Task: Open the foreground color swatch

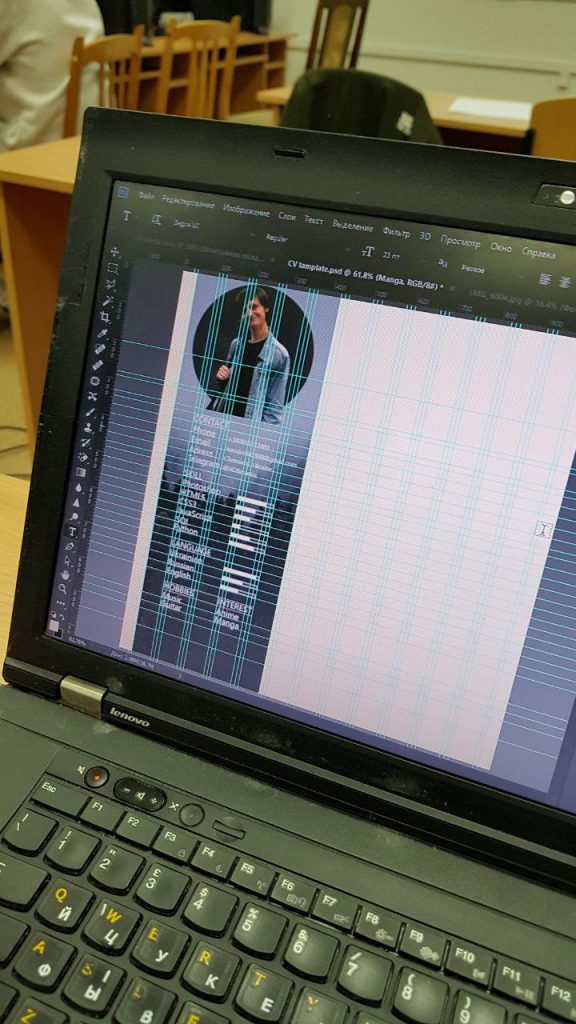Action: coord(54,626)
